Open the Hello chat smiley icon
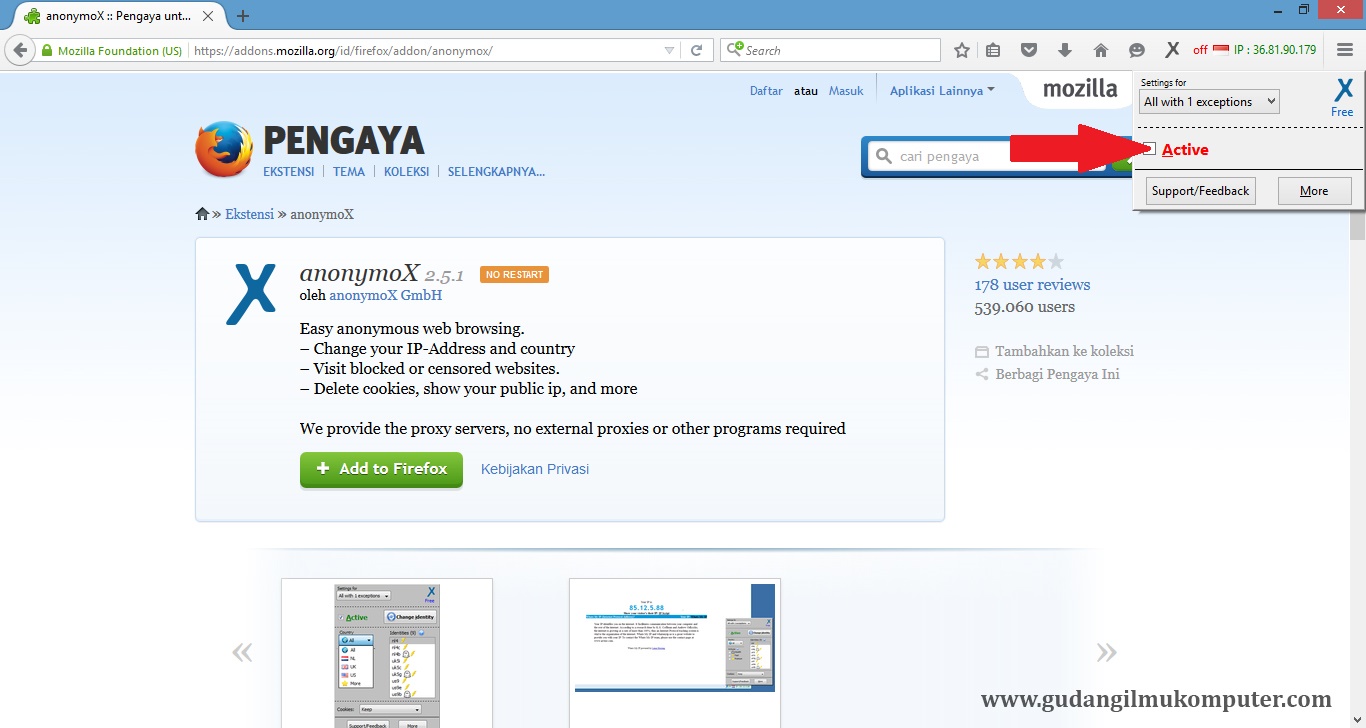 click(1136, 50)
